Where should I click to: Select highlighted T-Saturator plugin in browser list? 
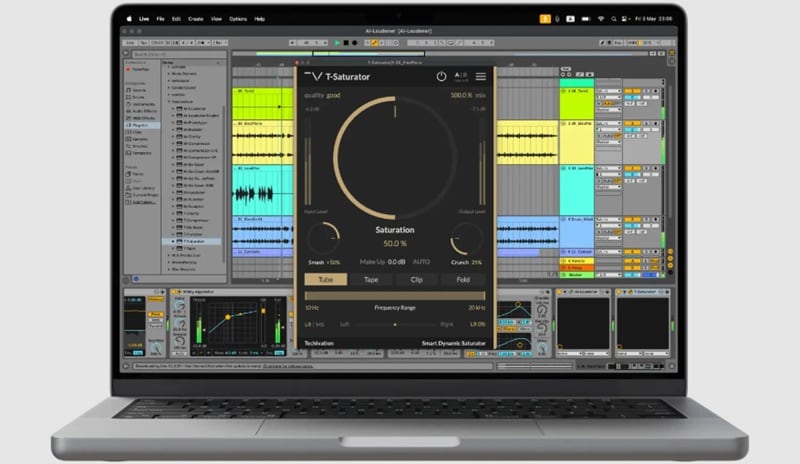click(x=192, y=241)
